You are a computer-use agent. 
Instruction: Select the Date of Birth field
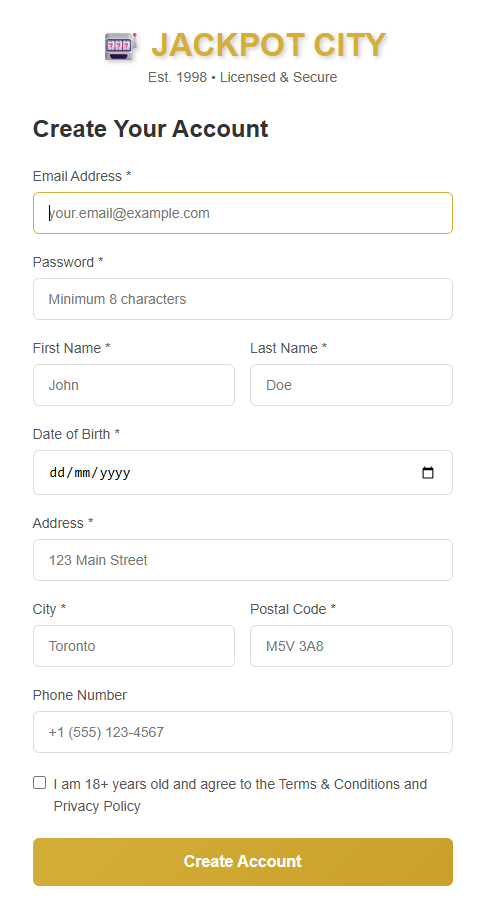tap(243, 473)
